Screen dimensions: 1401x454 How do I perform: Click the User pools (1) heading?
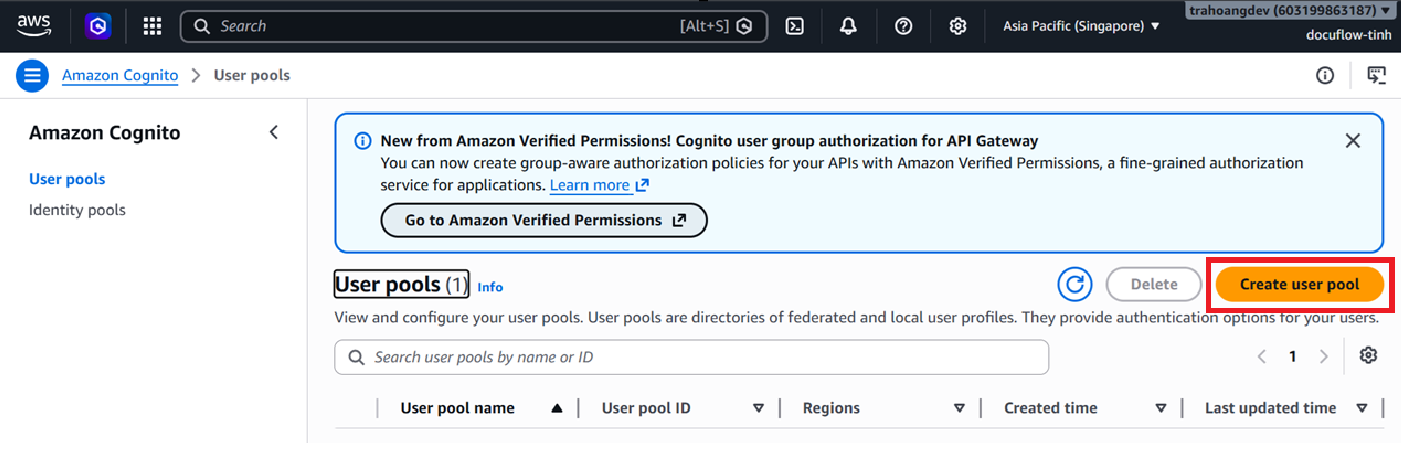[401, 285]
